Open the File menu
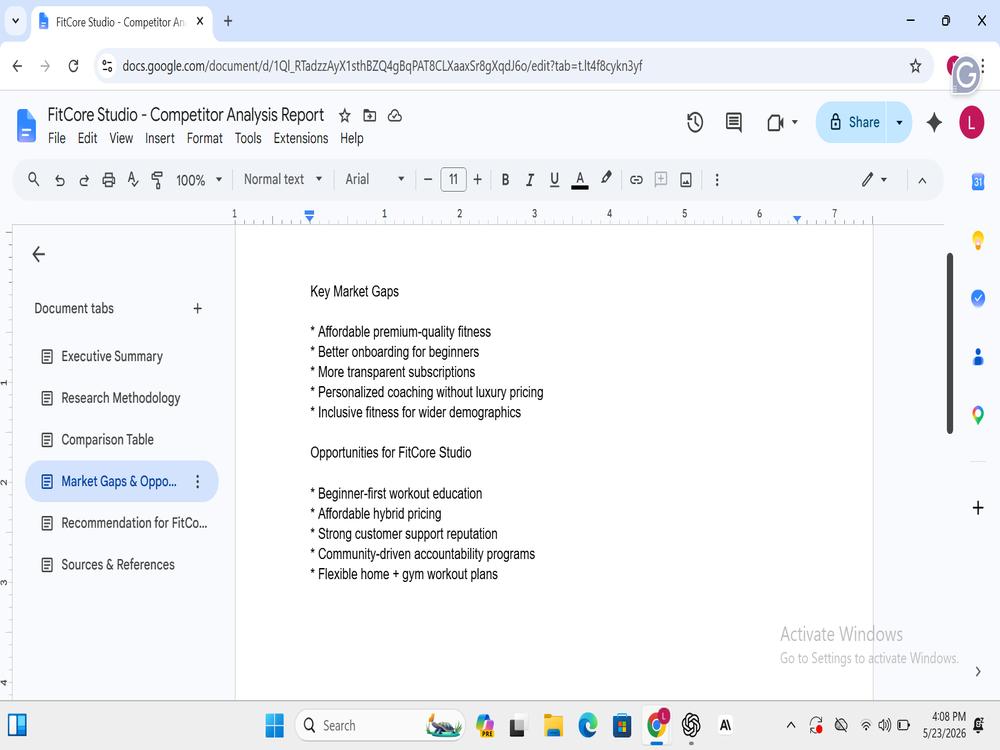The width and height of the screenshot is (1000, 750). (x=57, y=138)
